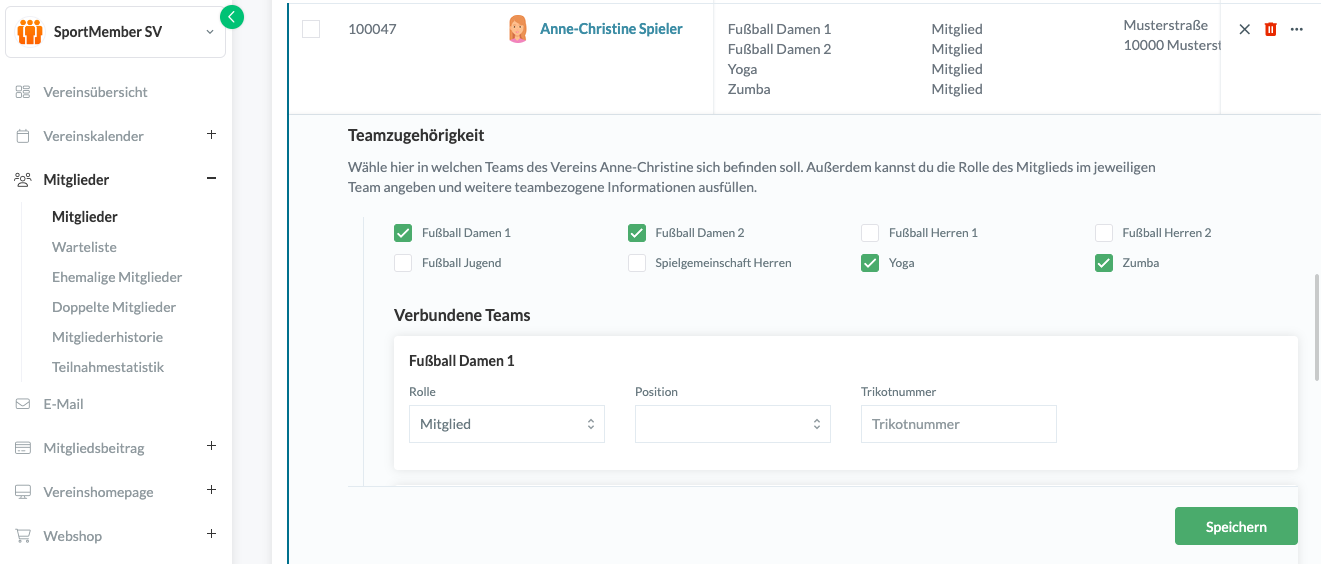
Task: Click the Webshop cart icon
Action: (23, 536)
